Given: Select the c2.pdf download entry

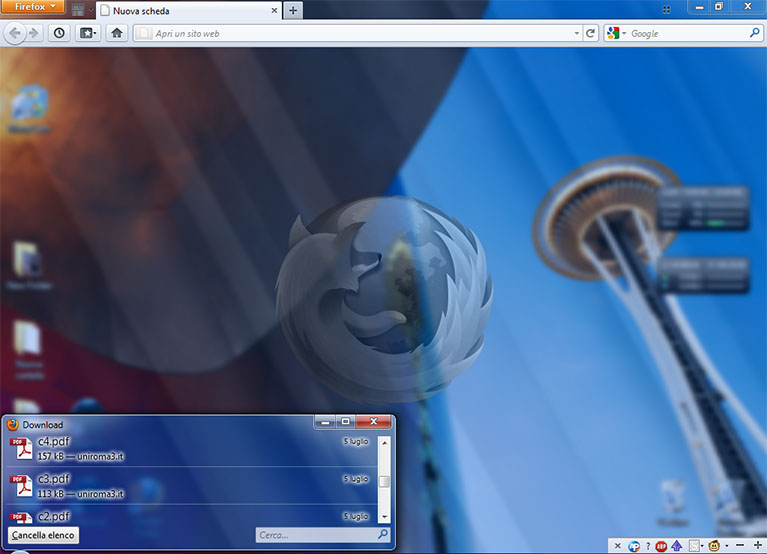Looking at the screenshot, I should (x=191, y=515).
